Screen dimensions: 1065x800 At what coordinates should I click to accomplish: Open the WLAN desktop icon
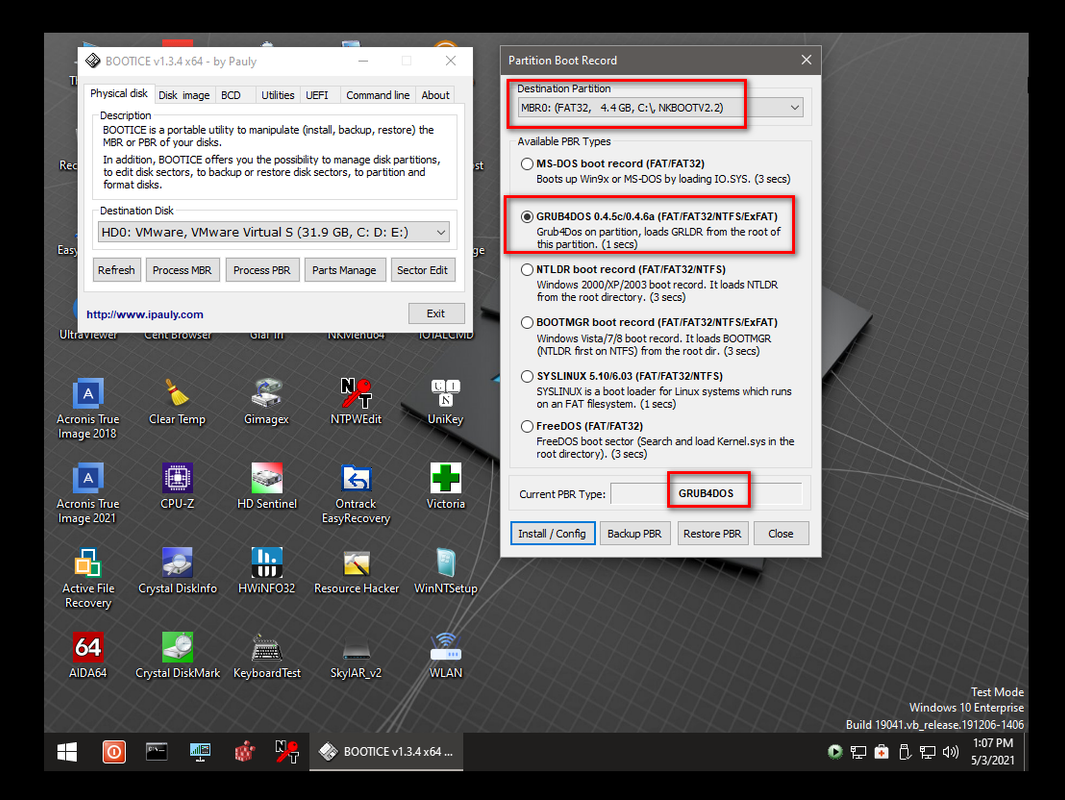(446, 655)
